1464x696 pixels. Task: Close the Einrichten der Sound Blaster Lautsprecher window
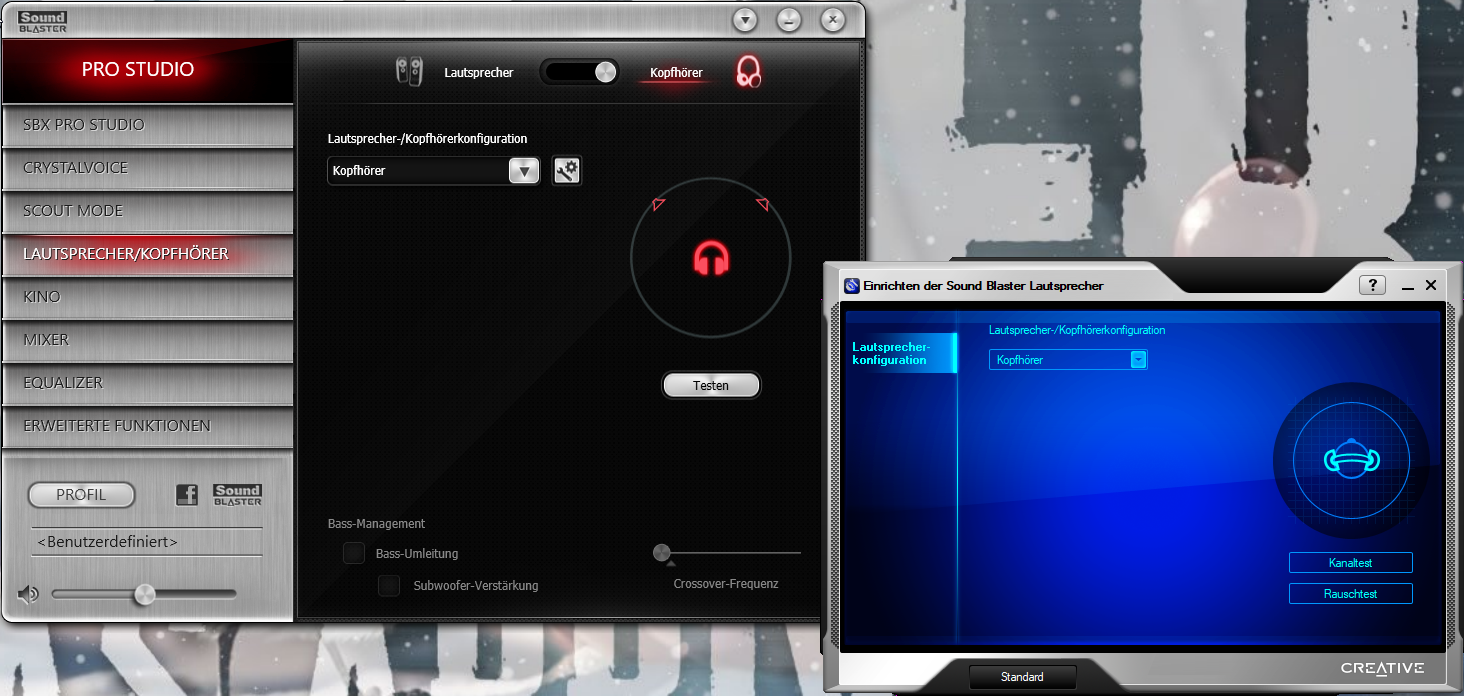[x=1431, y=285]
